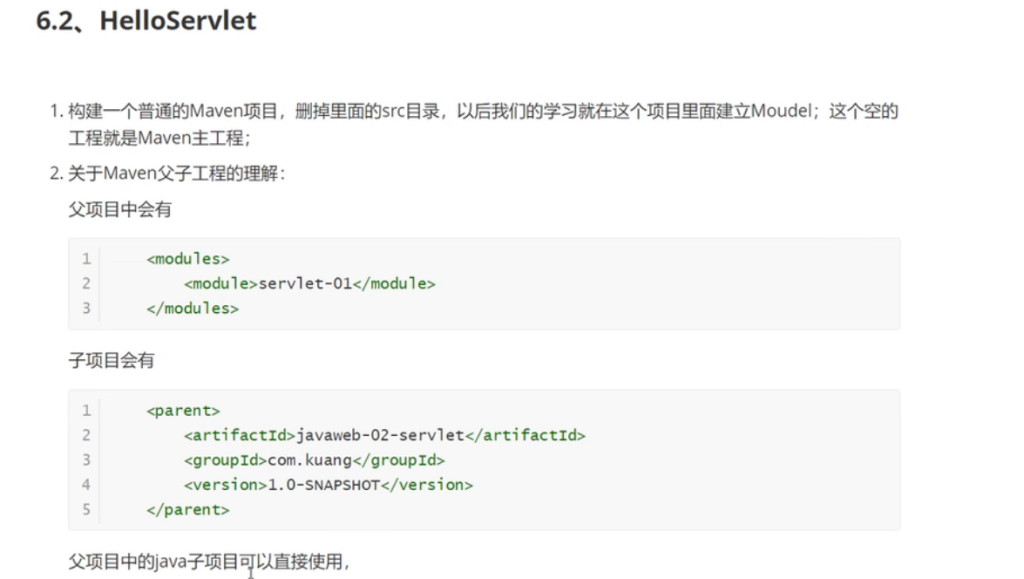The width and height of the screenshot is (1024, 579).
Task: Click the 1.0-SNAPSHOT version line
Action: [328, 485]
